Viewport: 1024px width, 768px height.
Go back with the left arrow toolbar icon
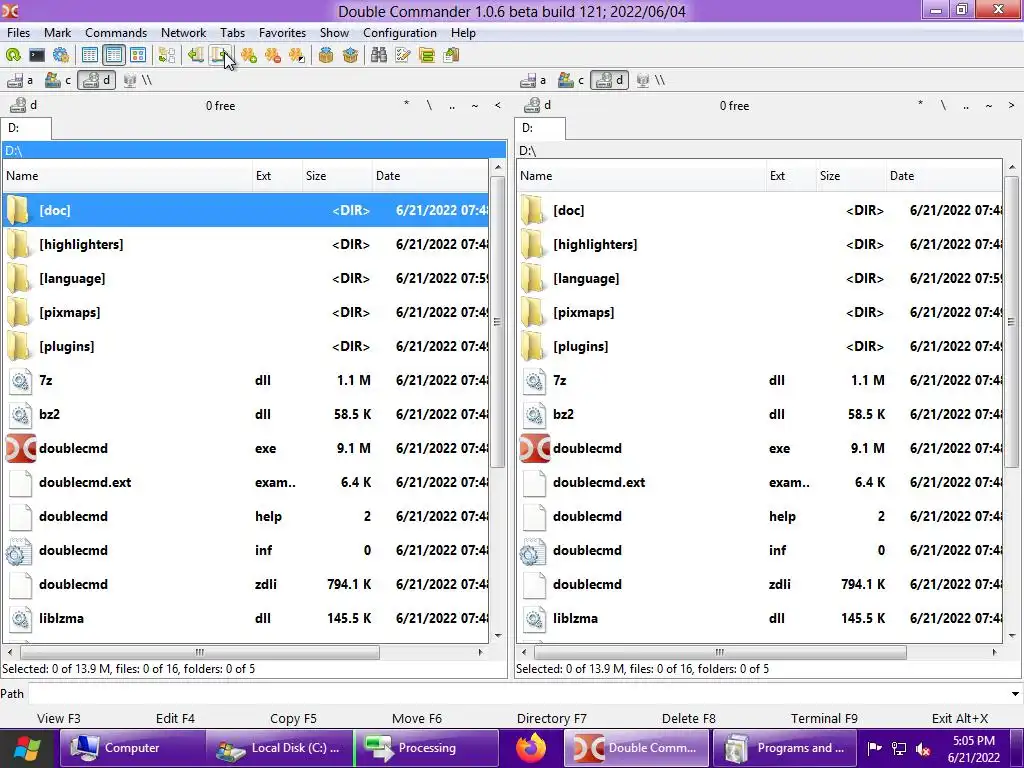coord(195,56)
